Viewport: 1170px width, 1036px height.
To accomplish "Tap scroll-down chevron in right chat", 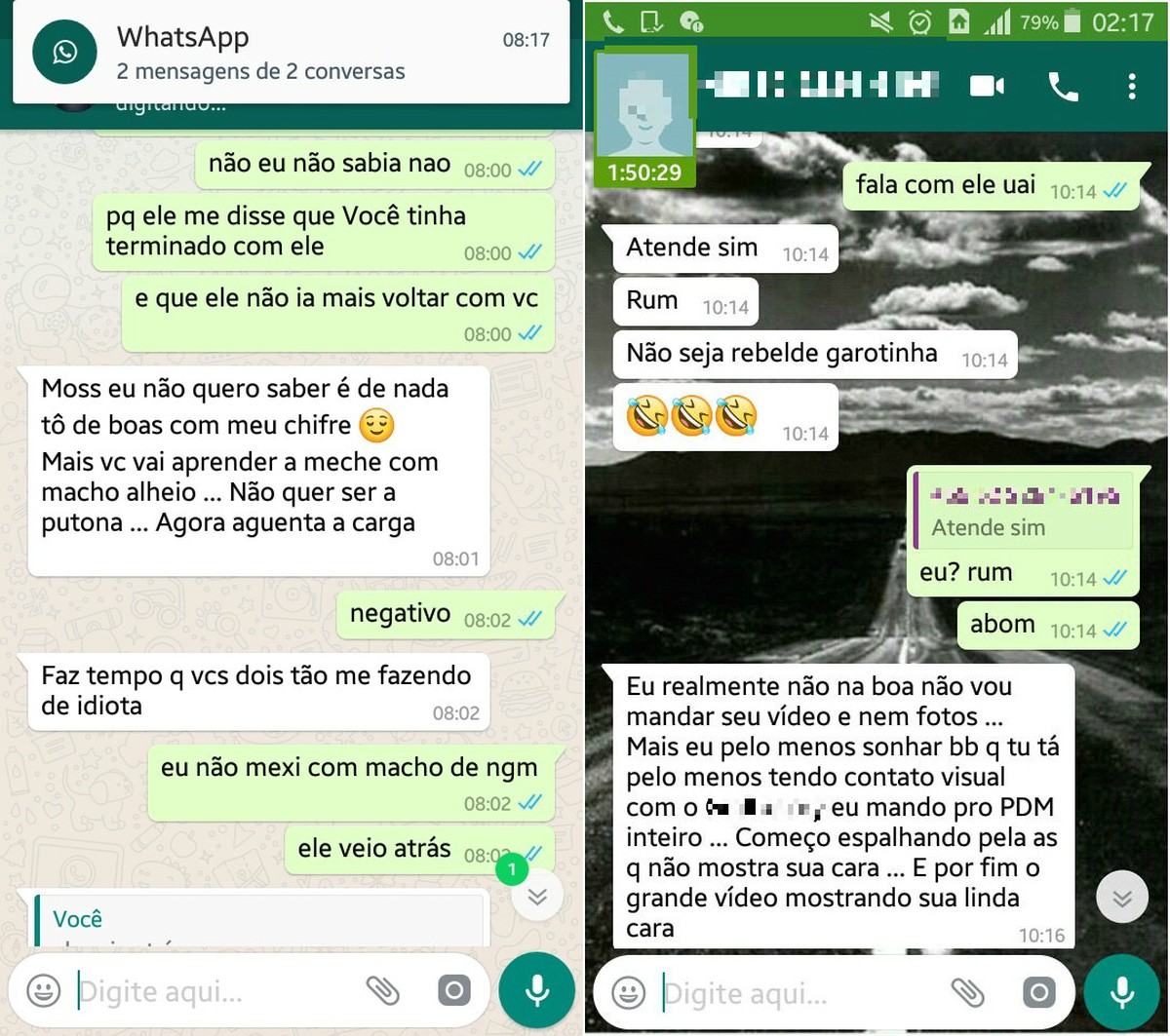I will (x=1122, y=898).
